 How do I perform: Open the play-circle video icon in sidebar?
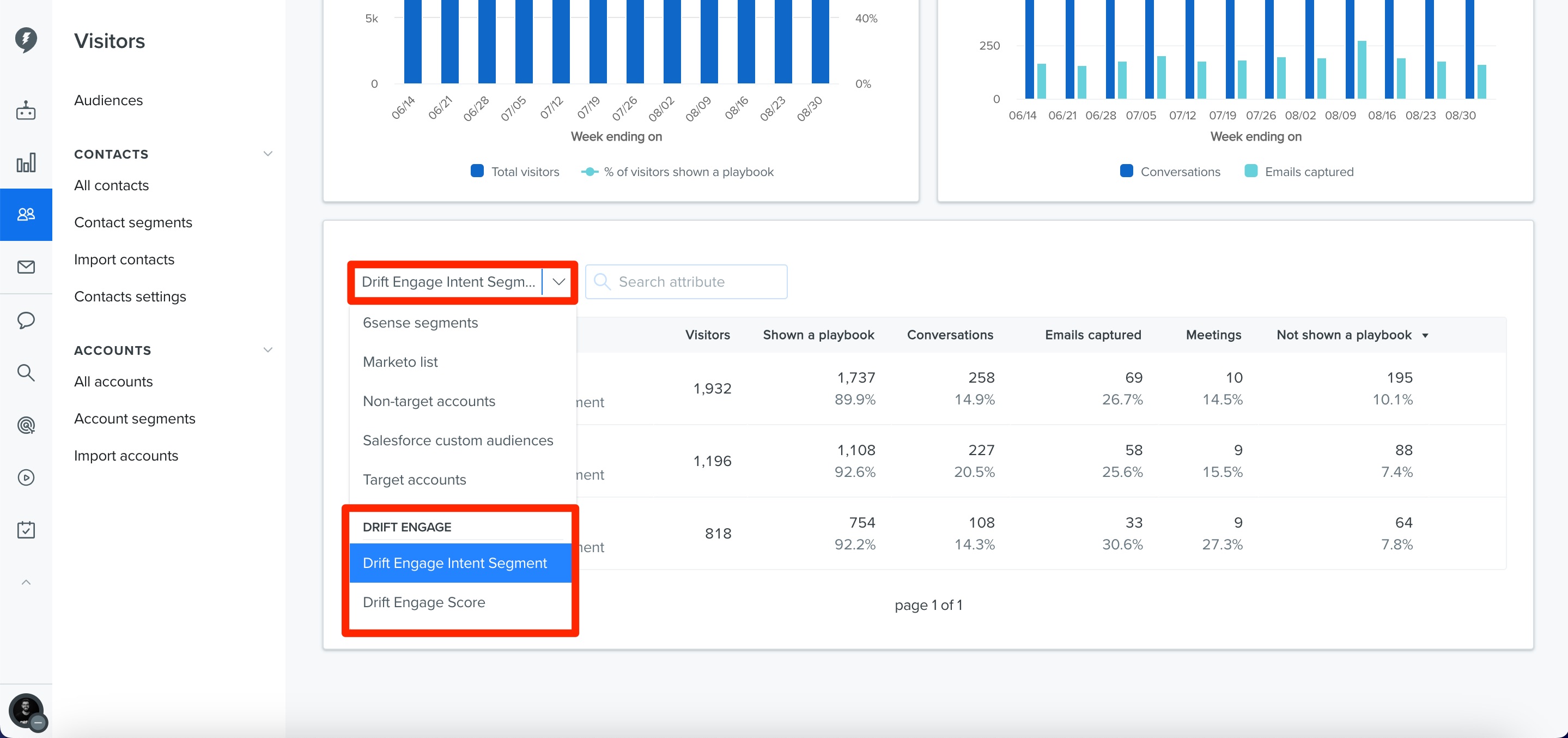tap(26, 477)
